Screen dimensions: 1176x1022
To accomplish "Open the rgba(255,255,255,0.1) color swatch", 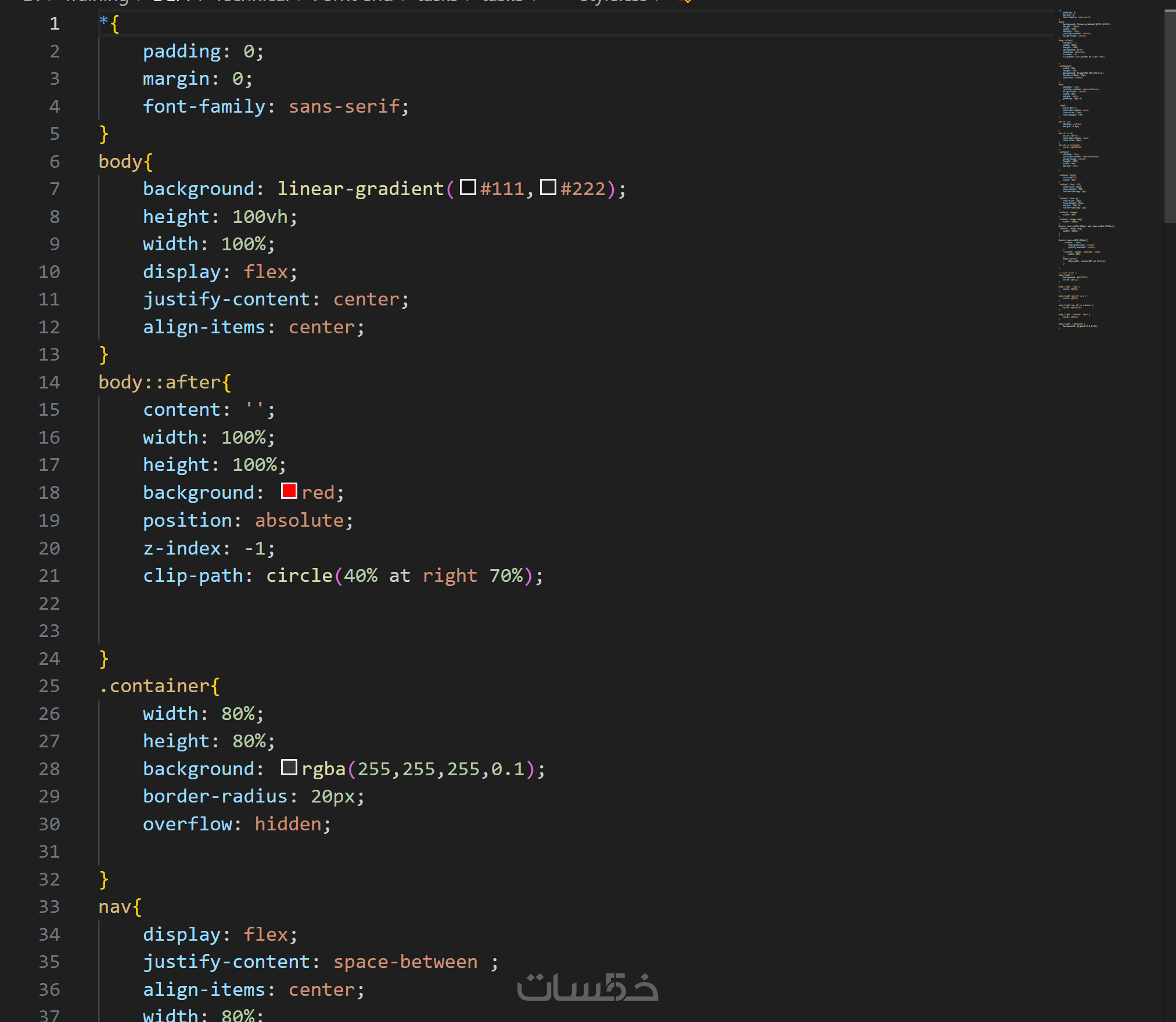I will click(289, 768).
